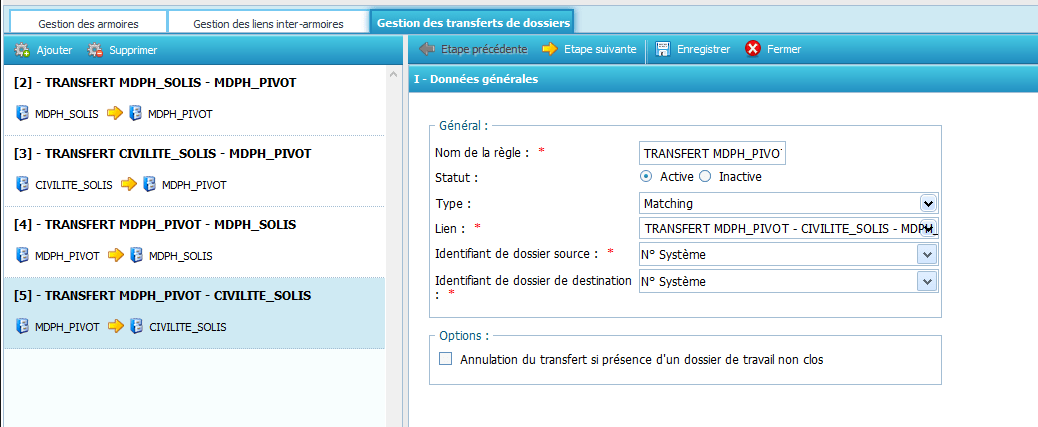
Task: Click the Enregistrer save icon
Action: click(663, 49)
